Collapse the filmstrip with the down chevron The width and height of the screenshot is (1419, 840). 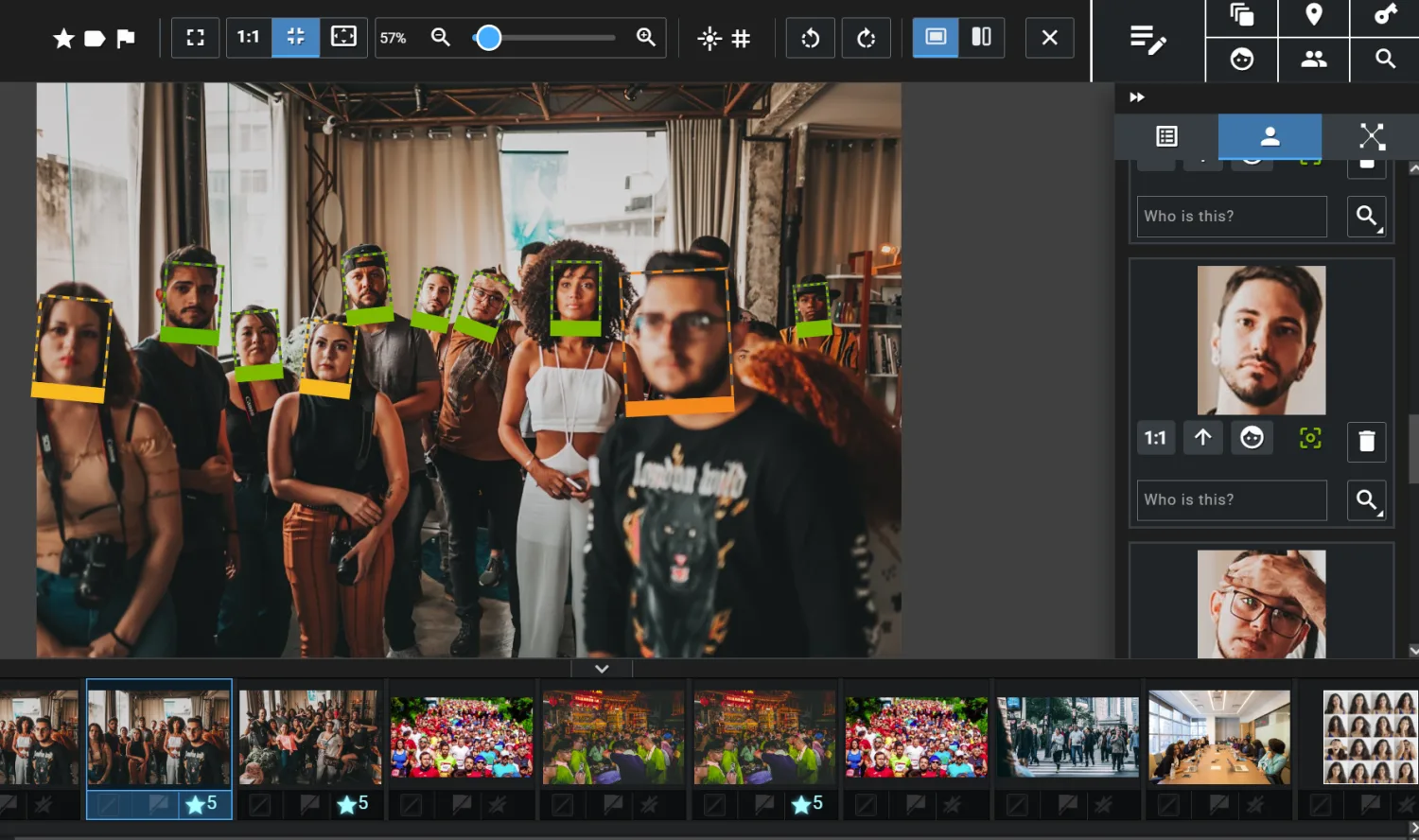pyautogui.click(x=602, y=669)
